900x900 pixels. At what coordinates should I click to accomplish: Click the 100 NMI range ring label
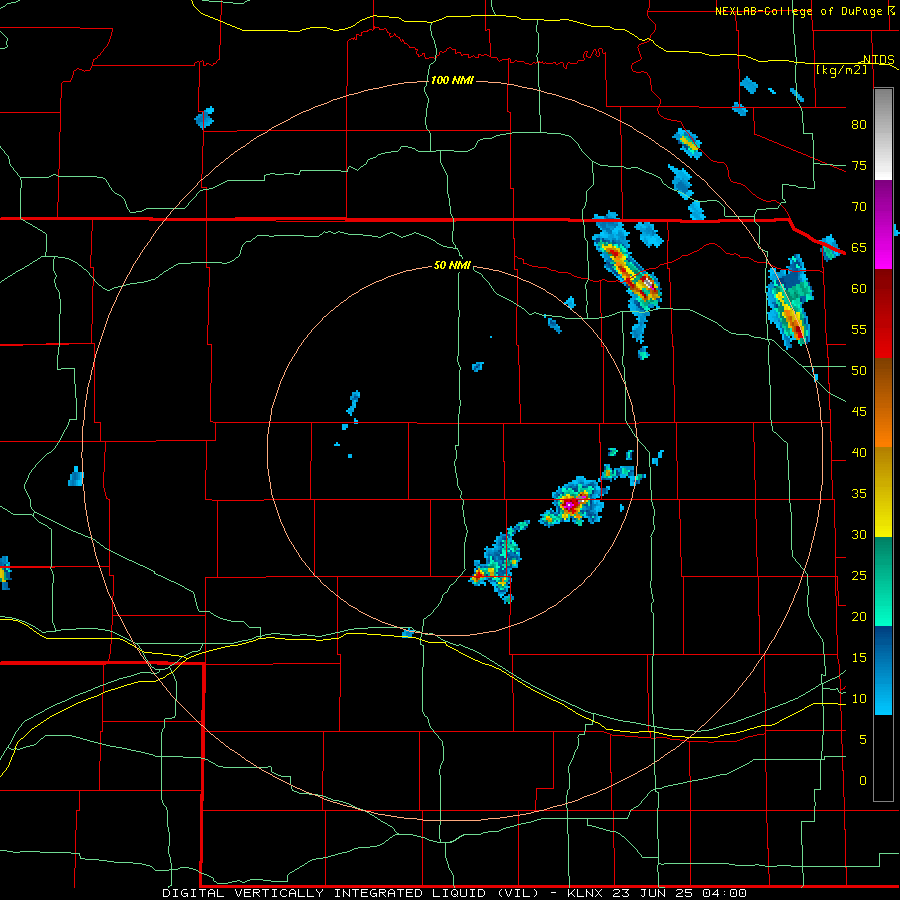(x=452, y=80)
